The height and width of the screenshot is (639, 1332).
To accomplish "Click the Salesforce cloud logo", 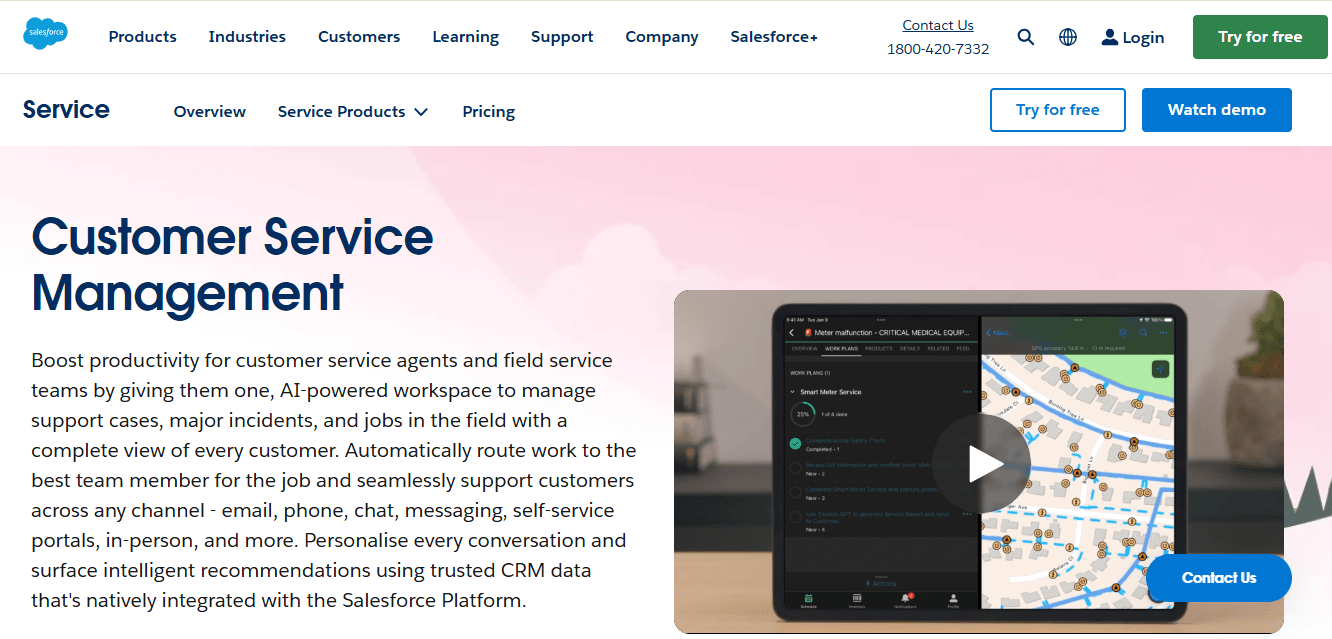I will point(46,35).
